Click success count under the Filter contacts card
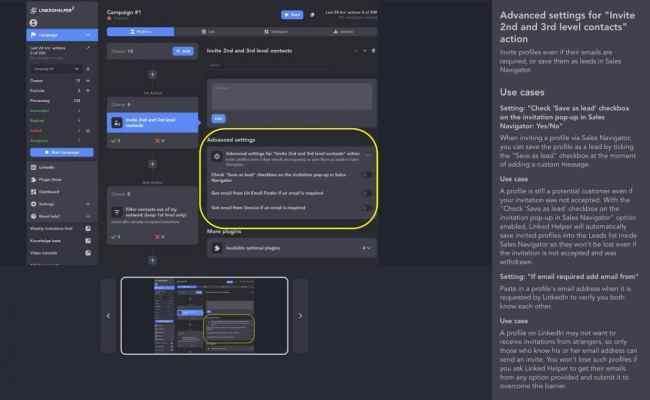Image resolution: width=650 pixels, height=400 pixels. click(x=116, y=237)
